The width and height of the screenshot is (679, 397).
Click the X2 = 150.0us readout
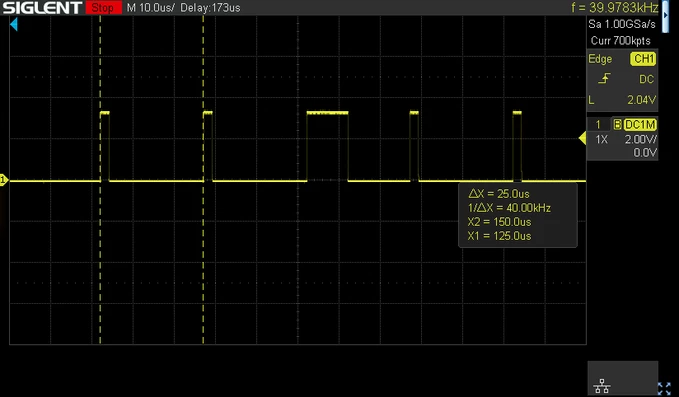[x=499, y=222]
